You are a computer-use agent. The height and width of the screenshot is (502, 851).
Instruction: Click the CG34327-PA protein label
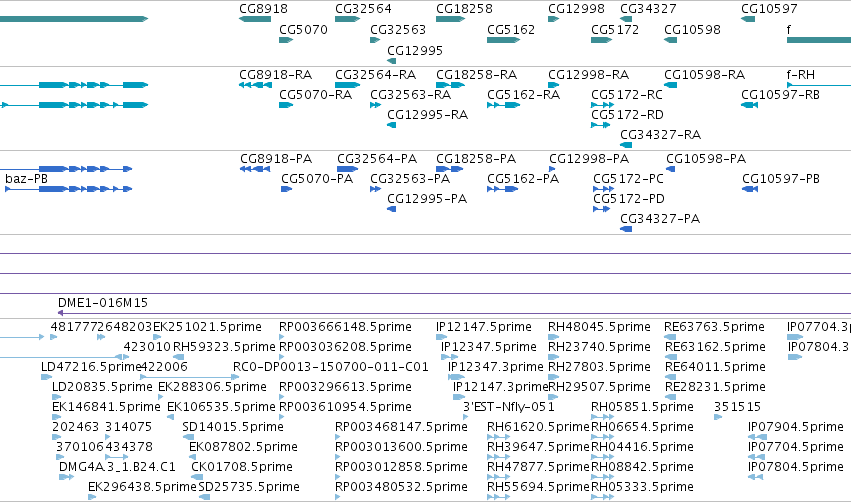[660, 219]
